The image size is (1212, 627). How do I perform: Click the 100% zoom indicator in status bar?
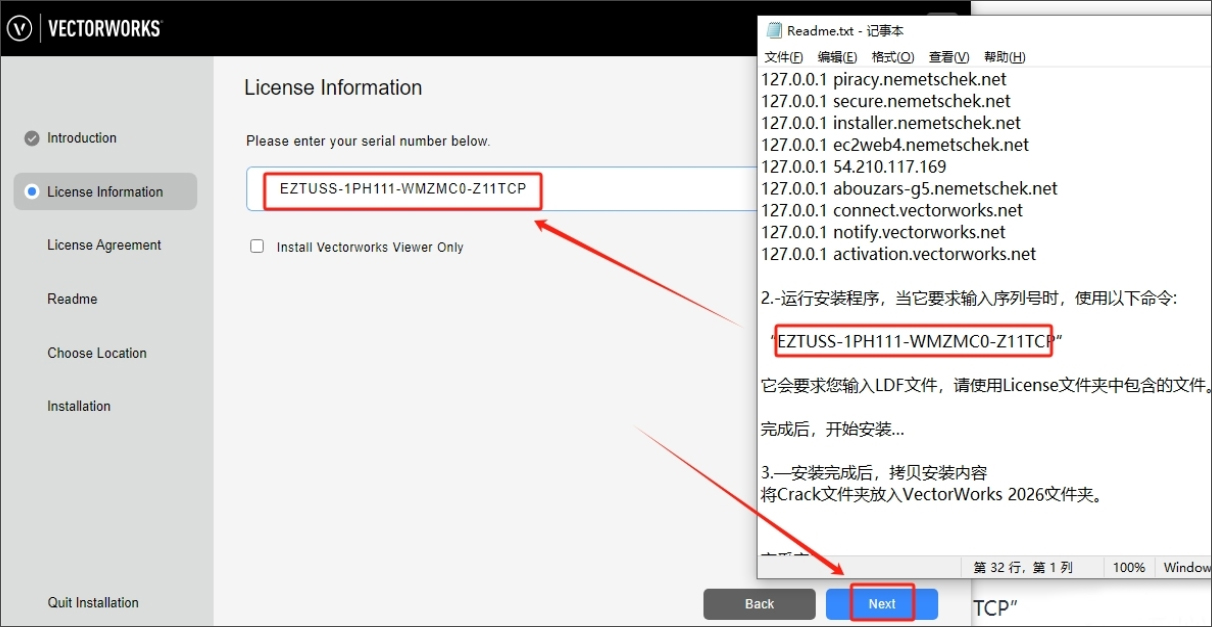tap(1128, 567)
